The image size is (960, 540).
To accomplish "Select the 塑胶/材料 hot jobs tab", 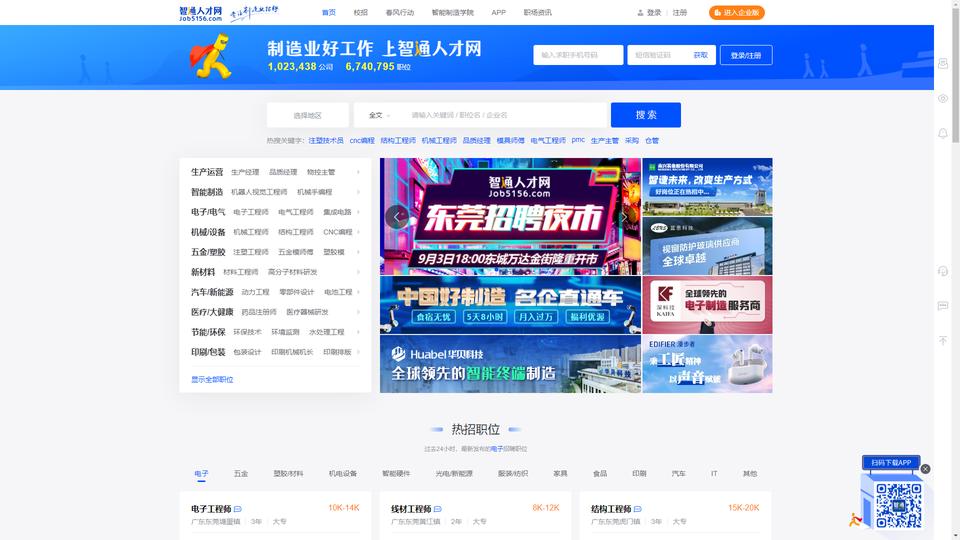I will click(288, 473).
